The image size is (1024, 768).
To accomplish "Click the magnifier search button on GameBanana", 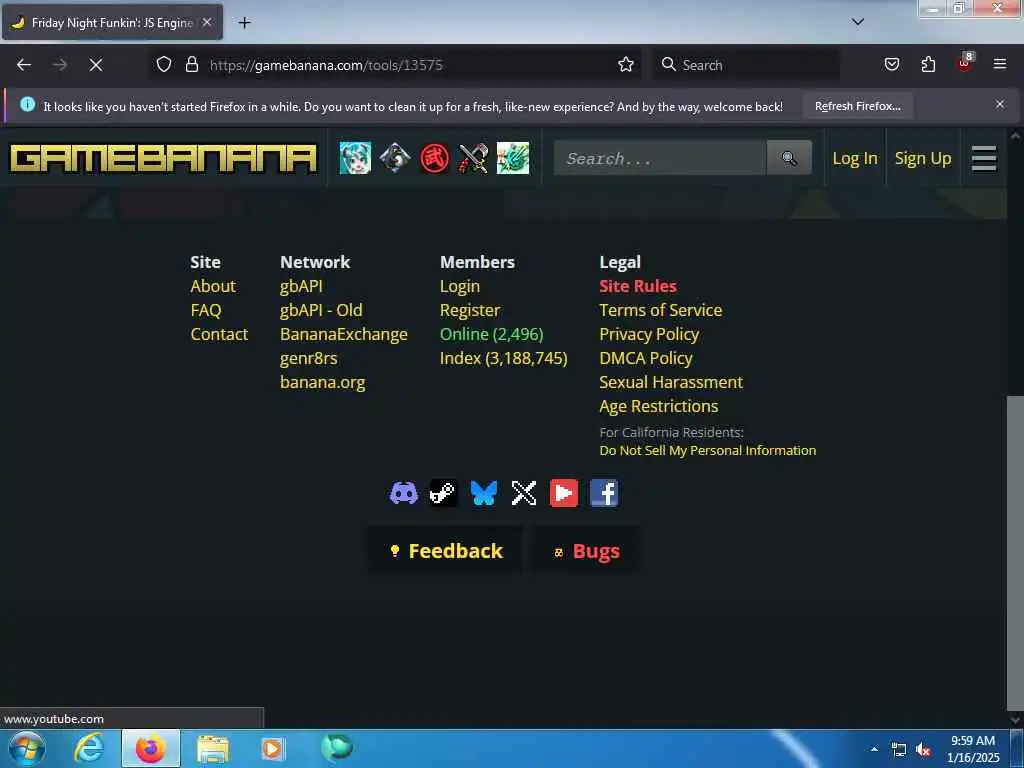I will point(789,158).
